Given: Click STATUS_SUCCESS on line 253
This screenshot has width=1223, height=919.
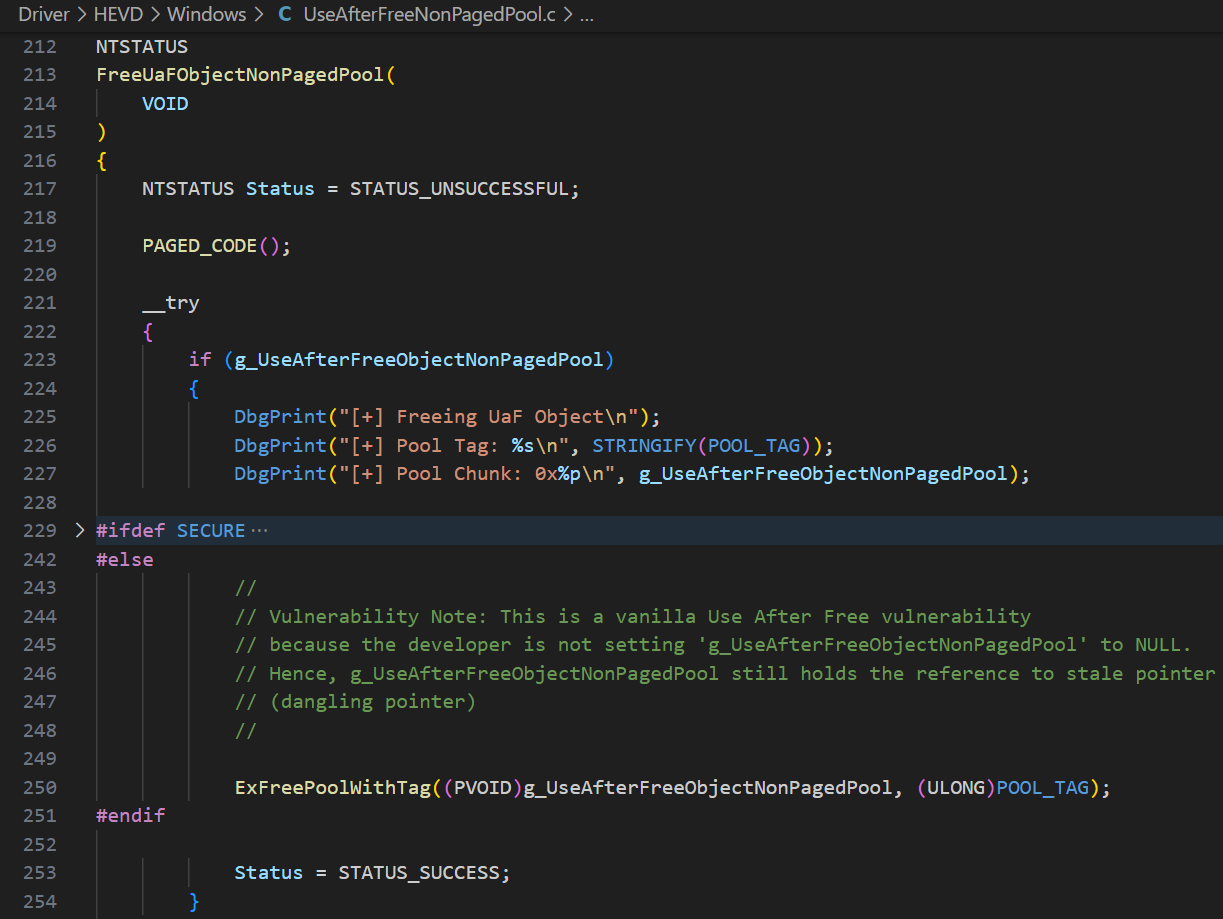Looking at the screenshot, I should pyautogui.click(x=418, y=873).
